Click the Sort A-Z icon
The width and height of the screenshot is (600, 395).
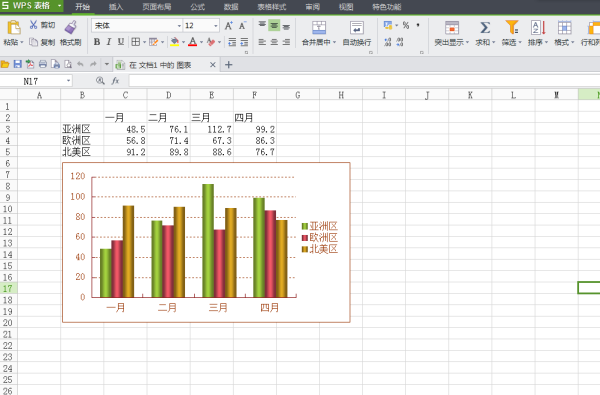tap(538, 28)
